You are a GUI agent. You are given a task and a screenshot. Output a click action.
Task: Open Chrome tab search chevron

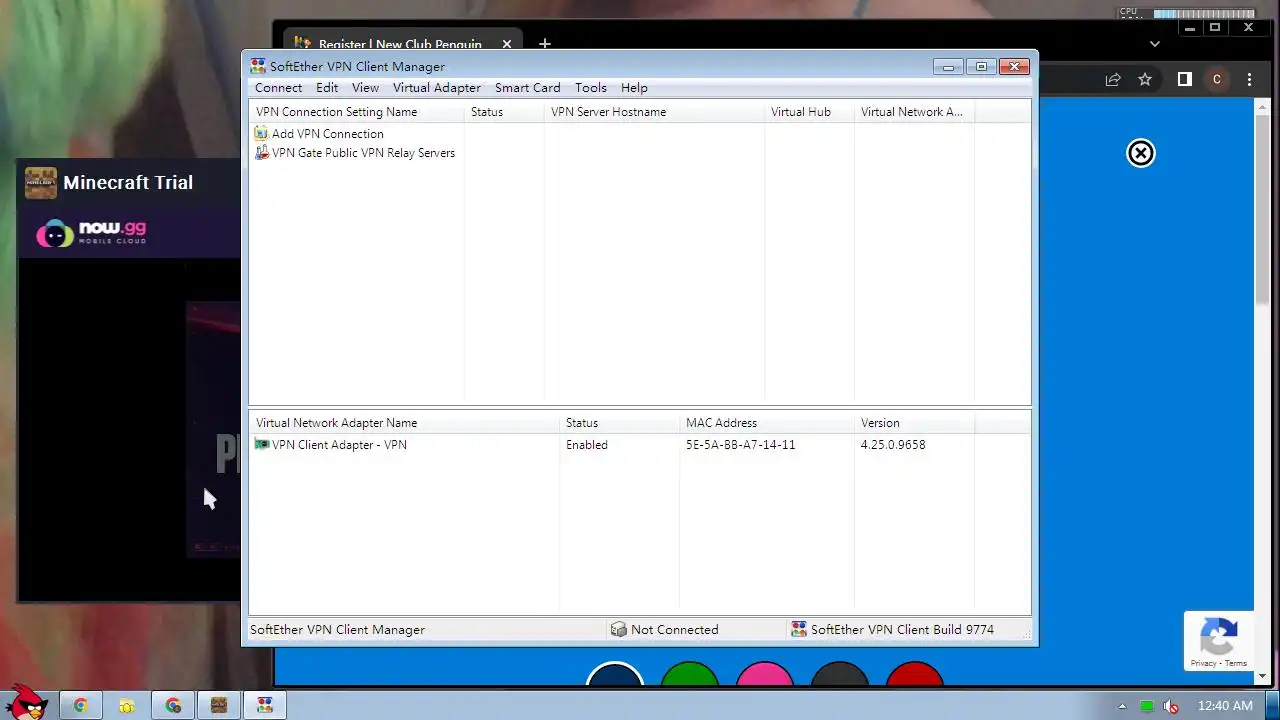point(1155,44)
